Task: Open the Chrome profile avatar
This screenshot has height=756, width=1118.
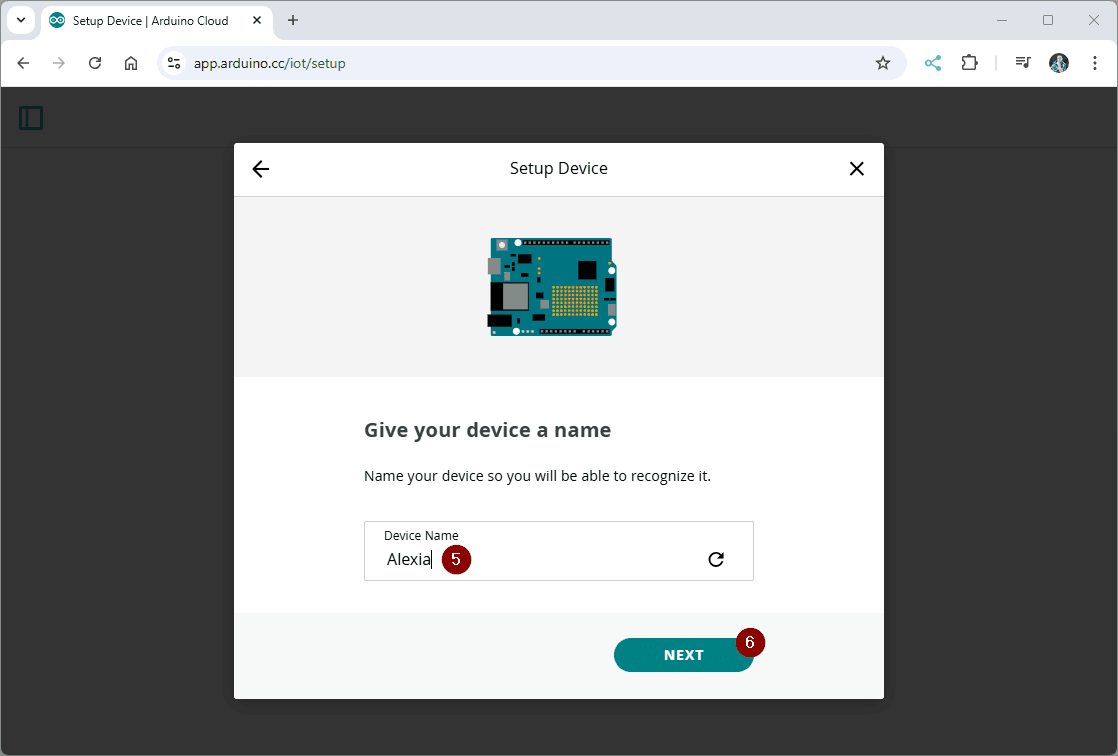Action: tap(1059, 63)
